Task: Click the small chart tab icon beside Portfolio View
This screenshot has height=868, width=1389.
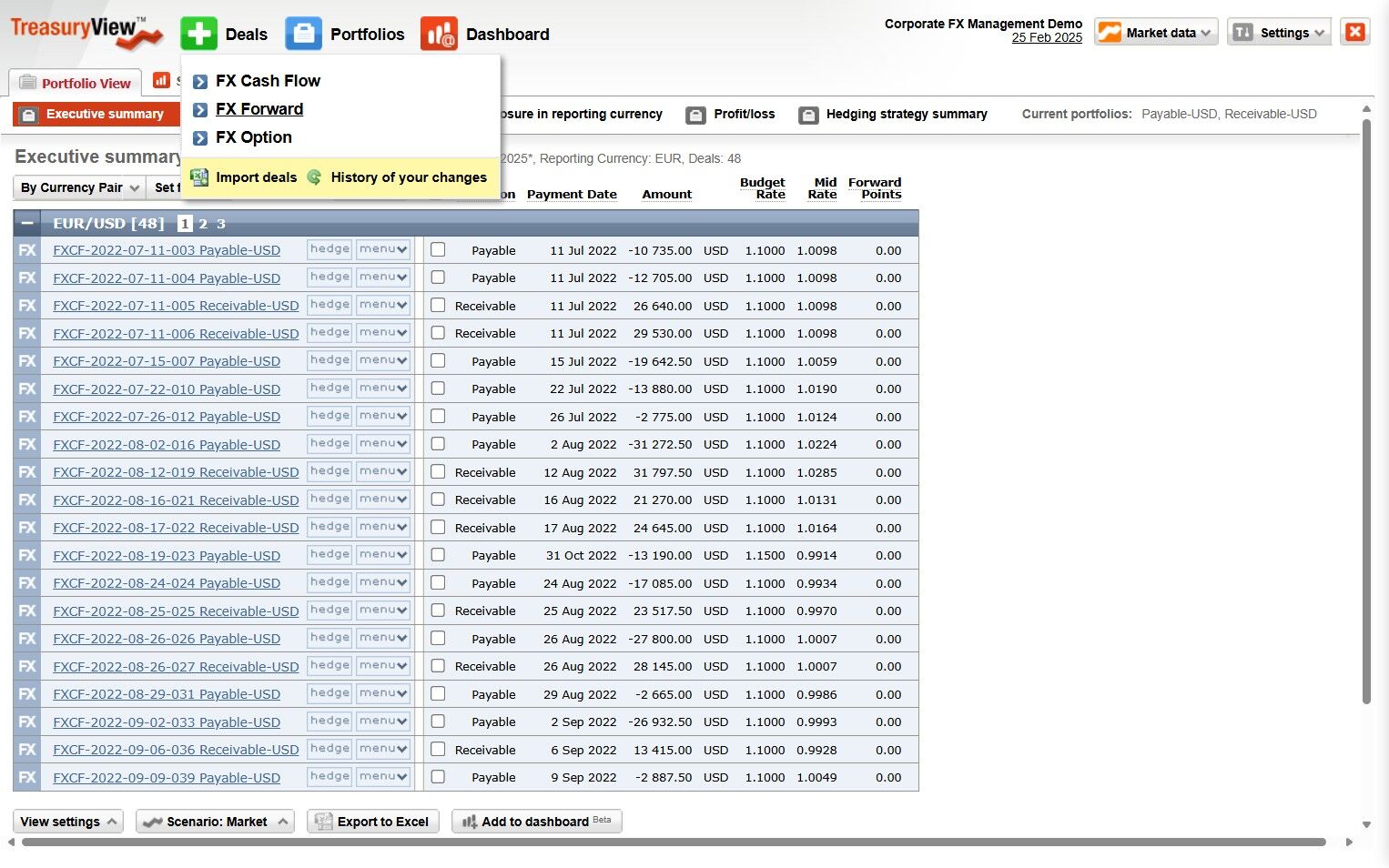Action: click(161, 80)
